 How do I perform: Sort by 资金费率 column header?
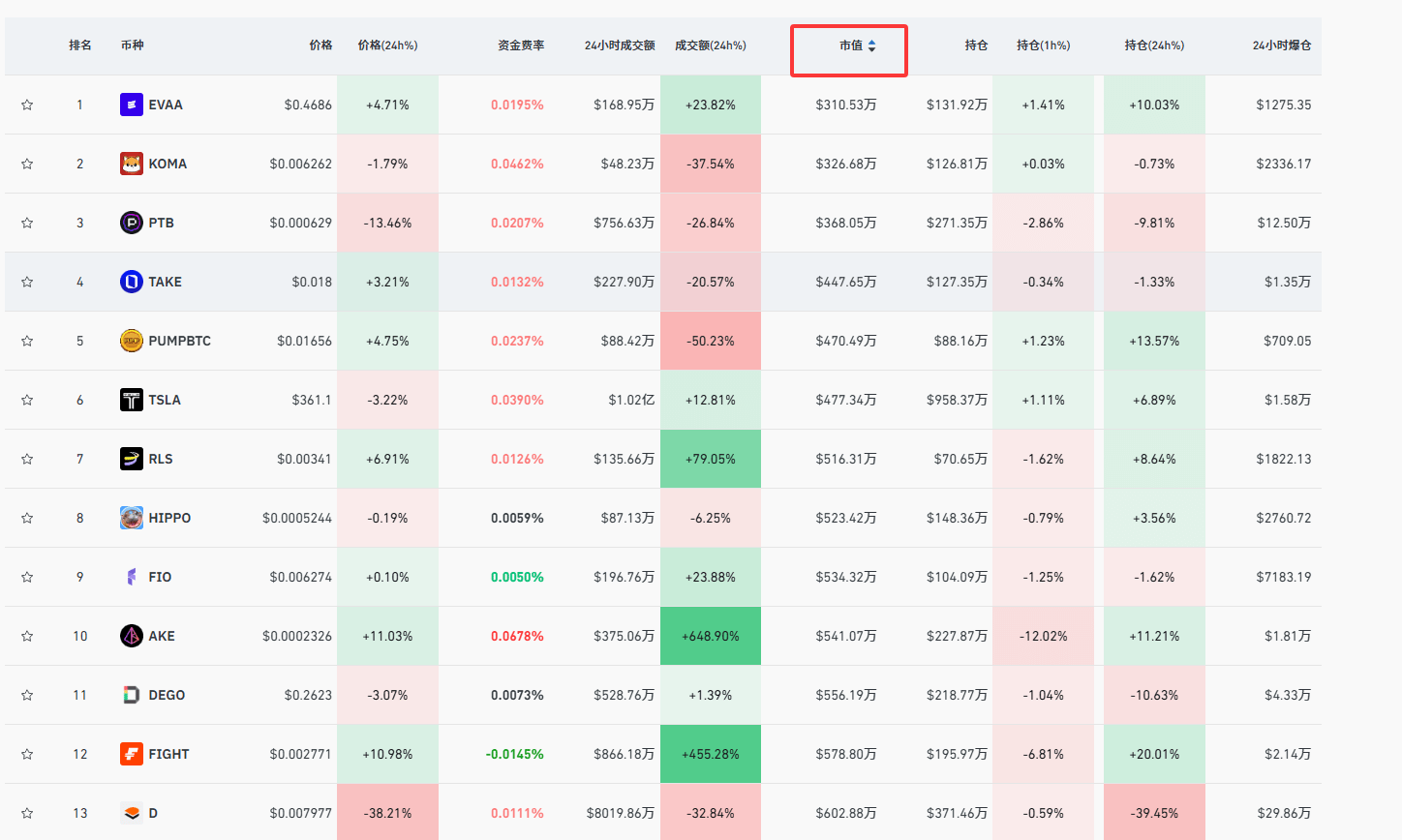pyautogui.click(x=521, y=45)
